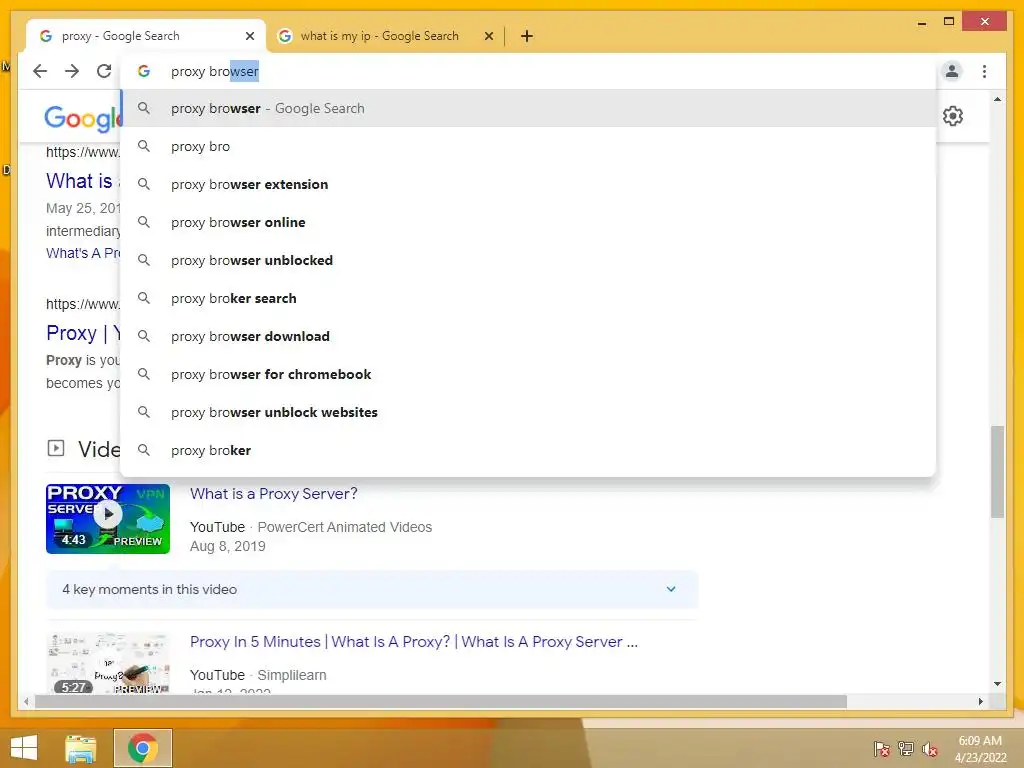
Task: Choose 'proxy browser online' suggestion
Action: click(x=528, y=222)
